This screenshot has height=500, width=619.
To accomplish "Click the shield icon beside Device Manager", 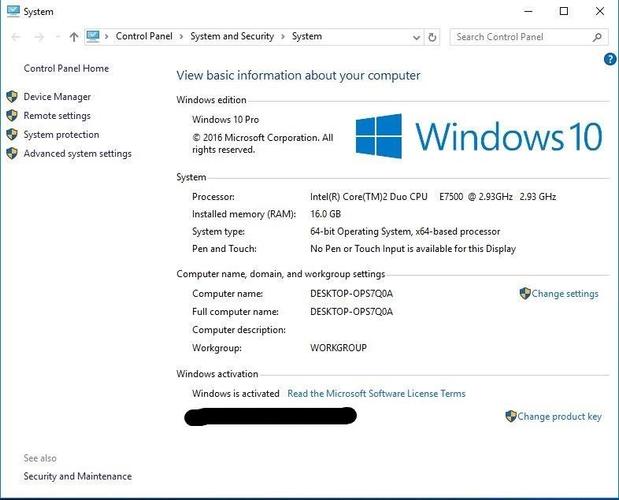I will pos(12,97).
